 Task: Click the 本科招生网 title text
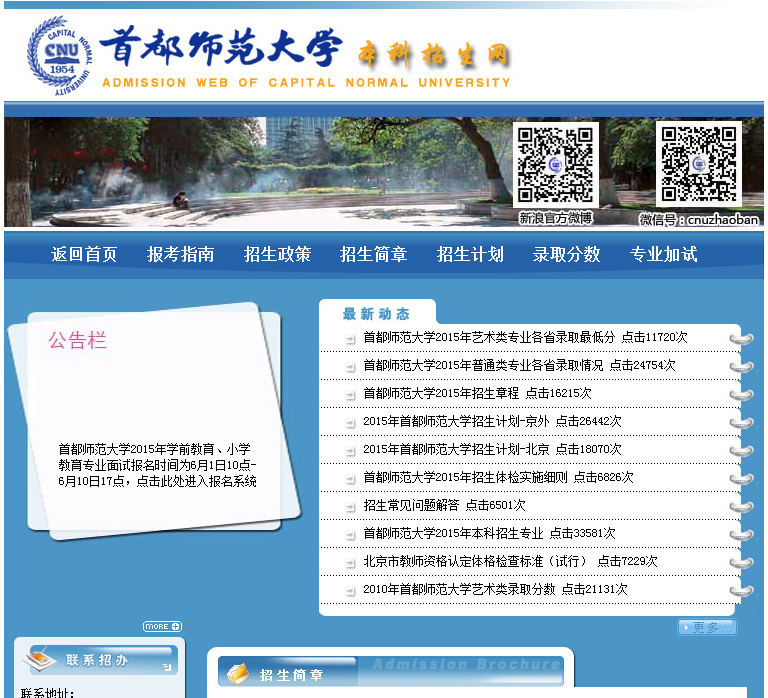tap(433, 54)
